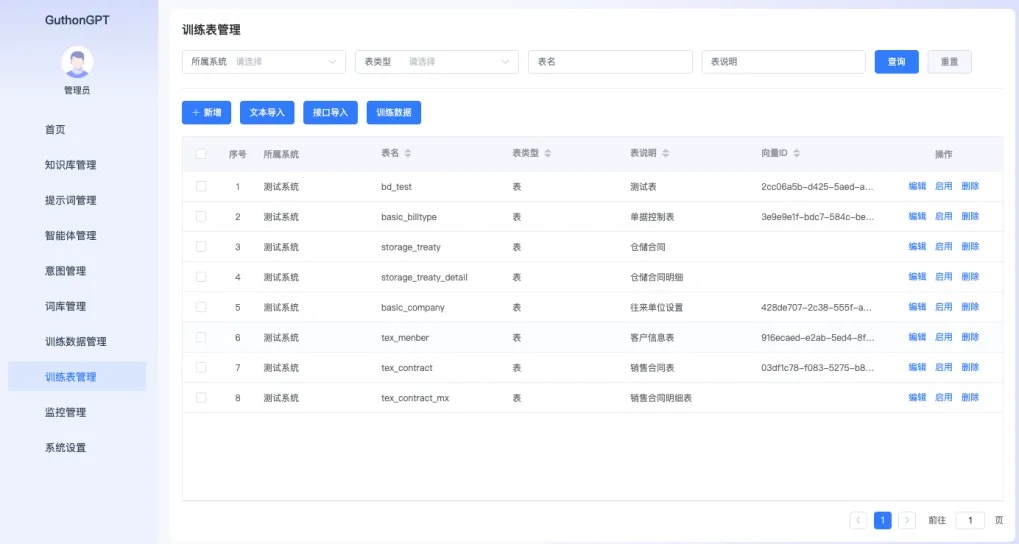Click the 新增 button with plus icon
This screenshot has width=1019, height=544.
(206, 113)
